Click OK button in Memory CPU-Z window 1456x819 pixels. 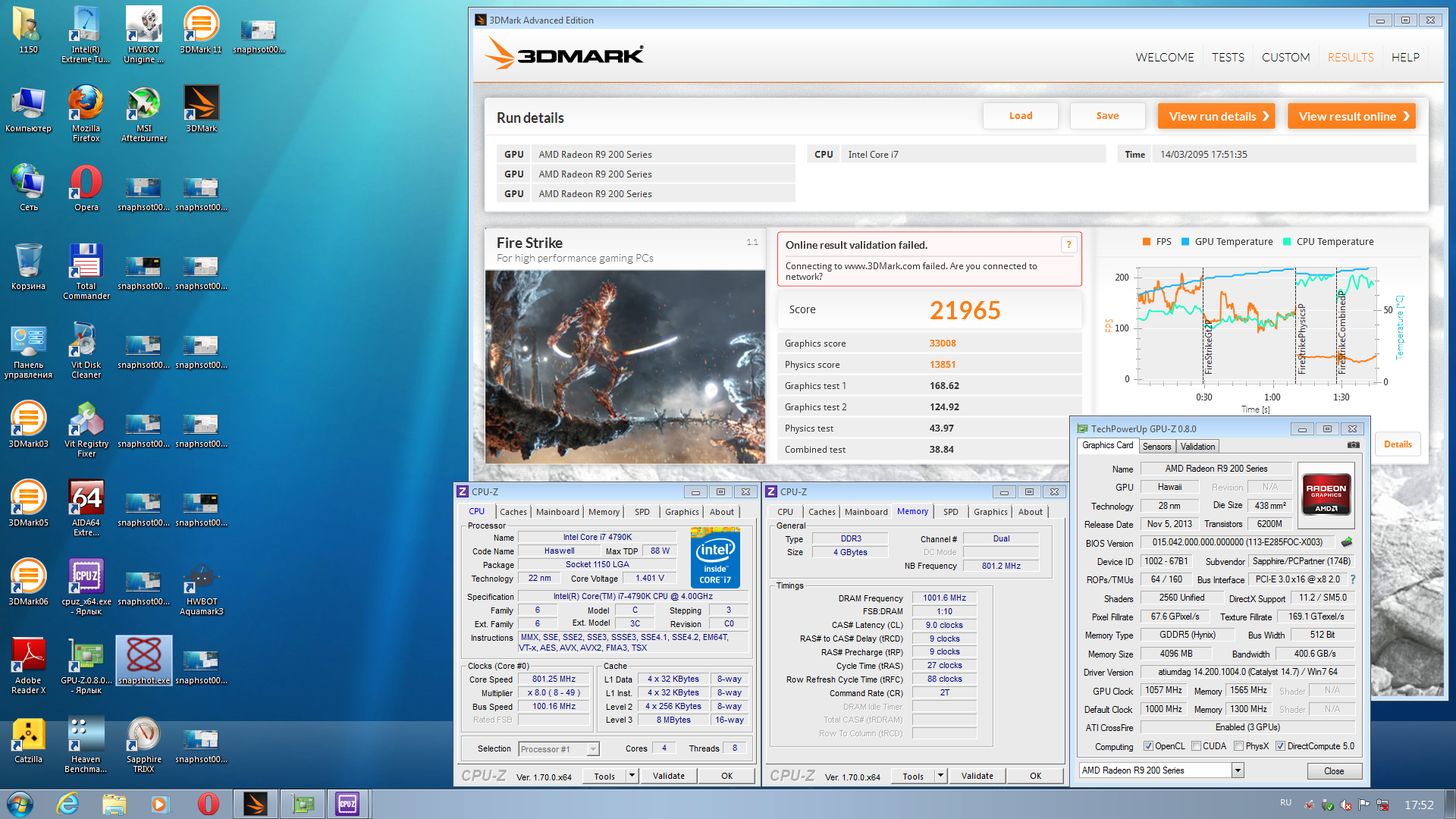(1035, 776)
